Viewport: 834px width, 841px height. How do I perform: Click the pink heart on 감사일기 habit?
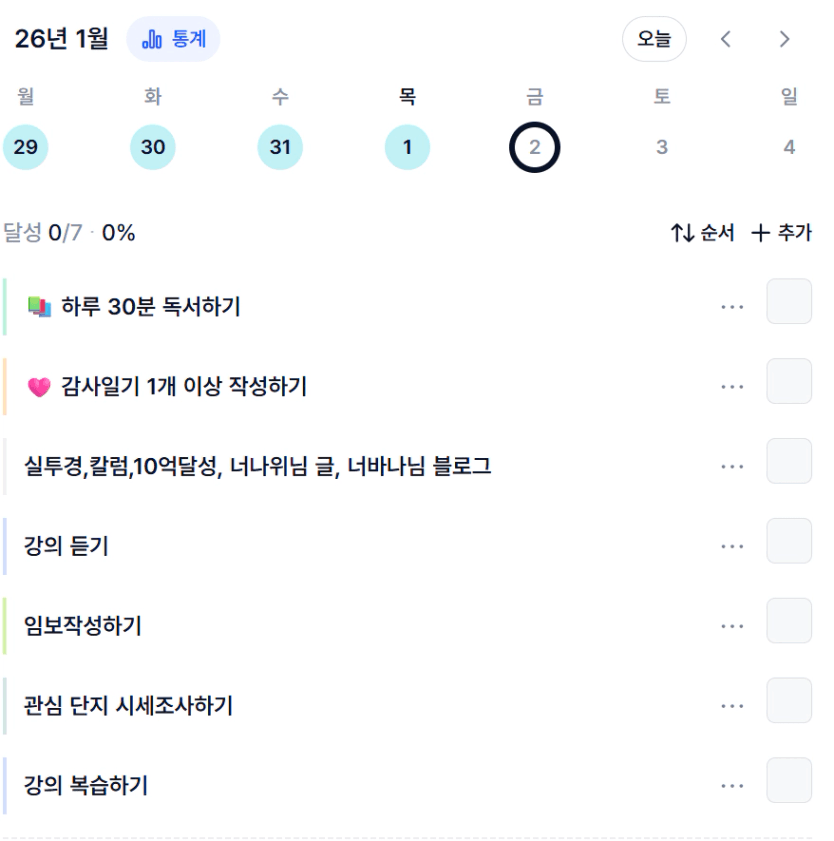click(39, 387)
